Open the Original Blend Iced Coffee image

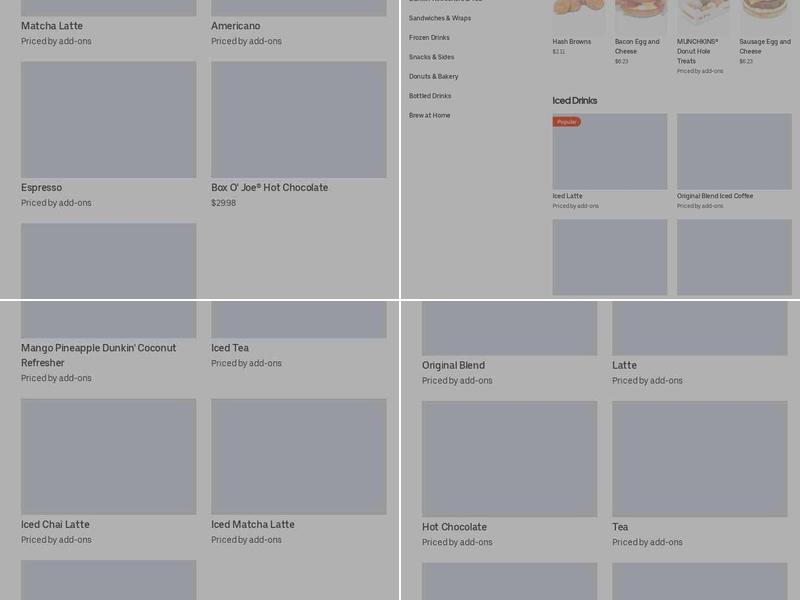[734, 152]
